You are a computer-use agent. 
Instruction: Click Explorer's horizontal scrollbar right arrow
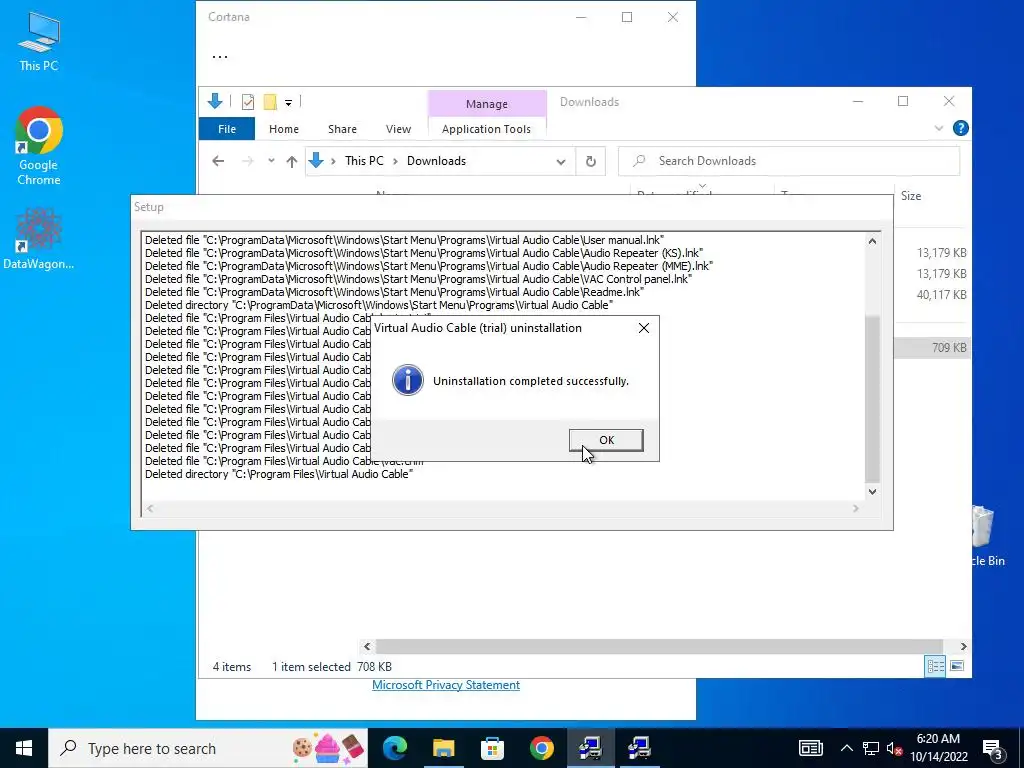[x=963, y=647]
